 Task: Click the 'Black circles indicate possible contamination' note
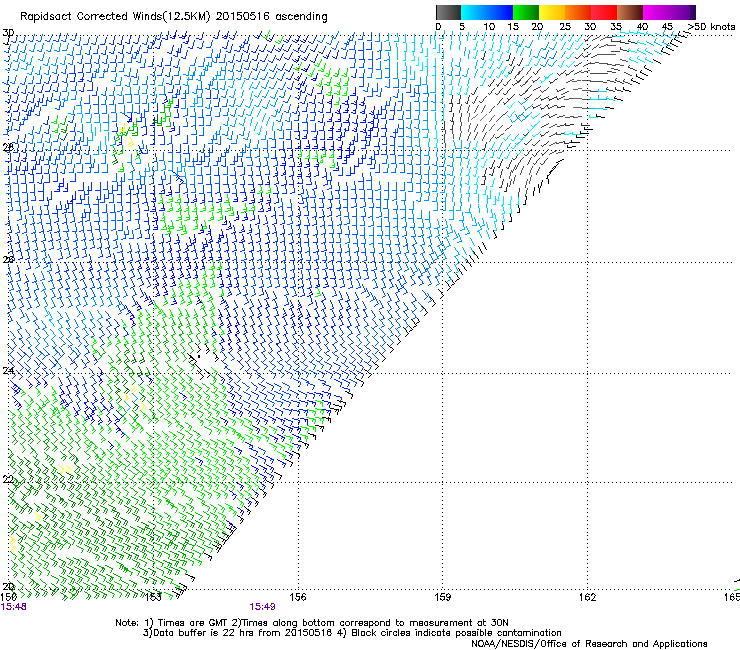[x=456, y=633]
